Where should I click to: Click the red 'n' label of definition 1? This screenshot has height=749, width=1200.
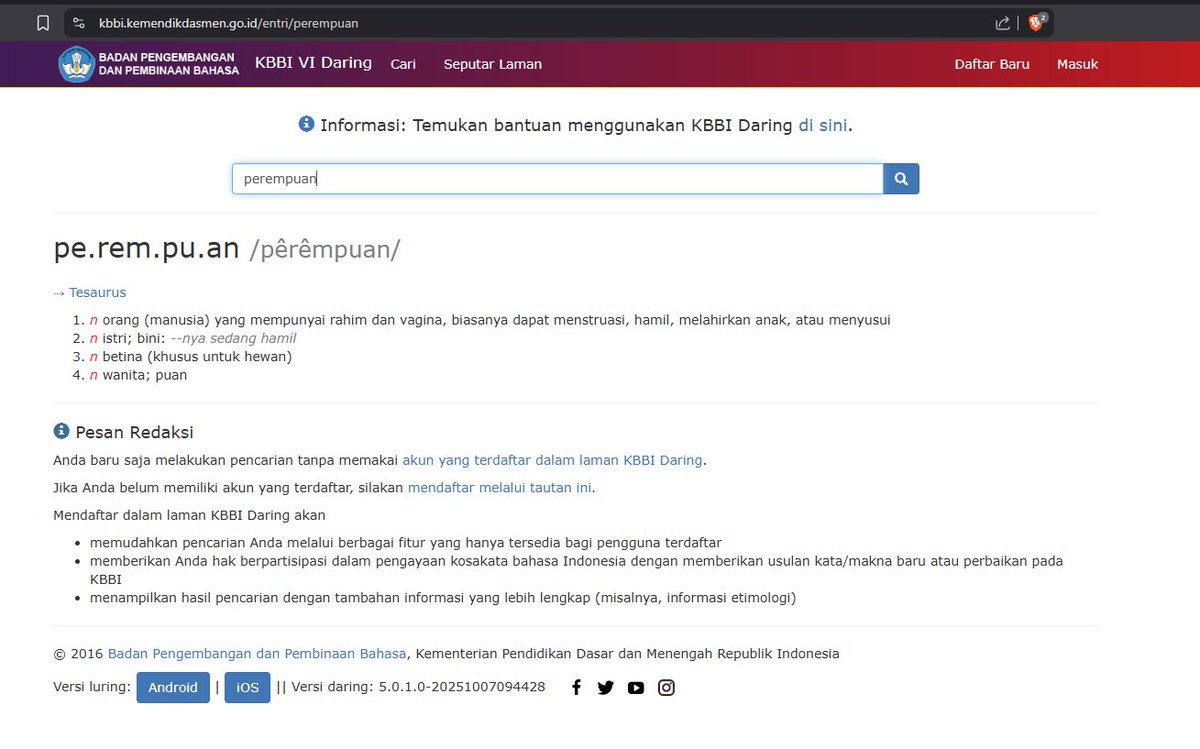(93, 321)
